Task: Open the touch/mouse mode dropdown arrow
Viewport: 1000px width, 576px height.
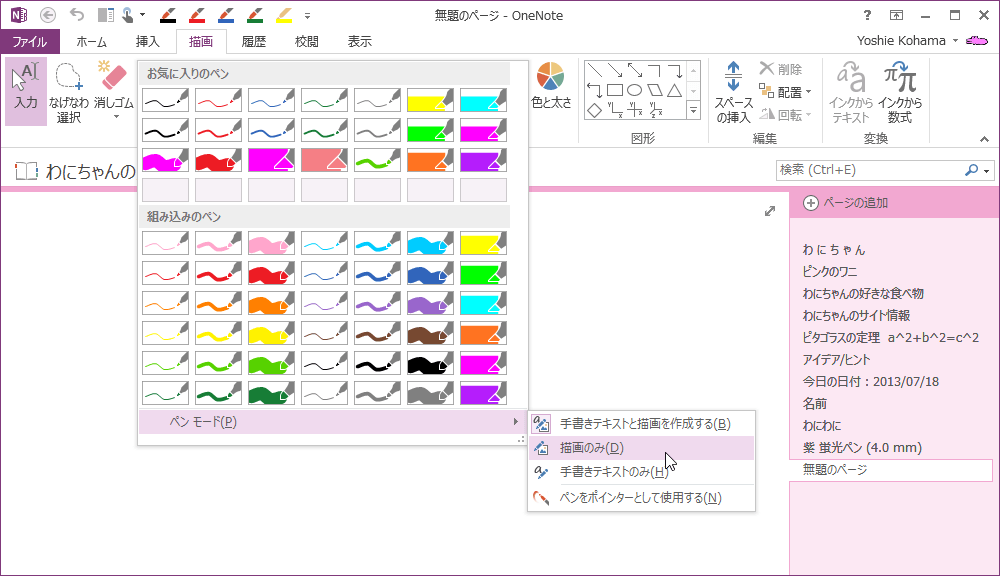Action: coord(142,15)
